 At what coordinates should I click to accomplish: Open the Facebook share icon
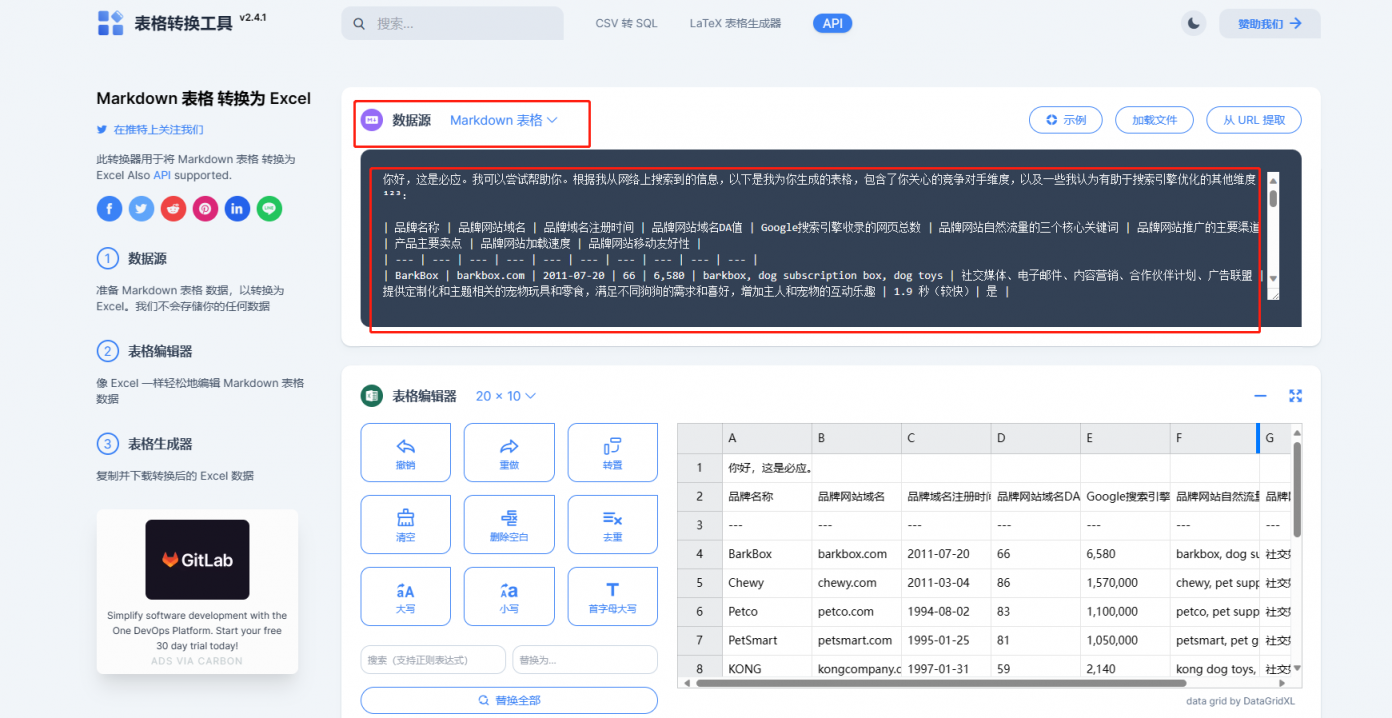(110, 208)
